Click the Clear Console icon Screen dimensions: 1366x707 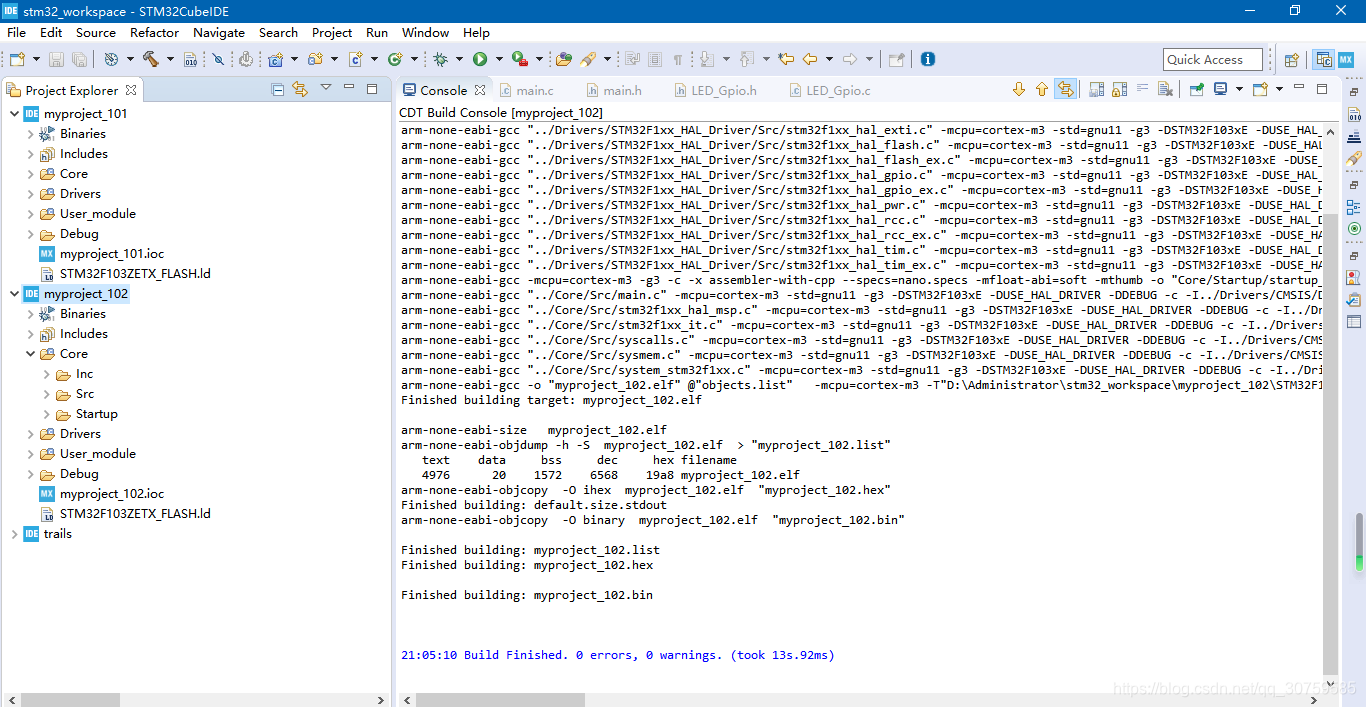click(x=1165, y=89)
